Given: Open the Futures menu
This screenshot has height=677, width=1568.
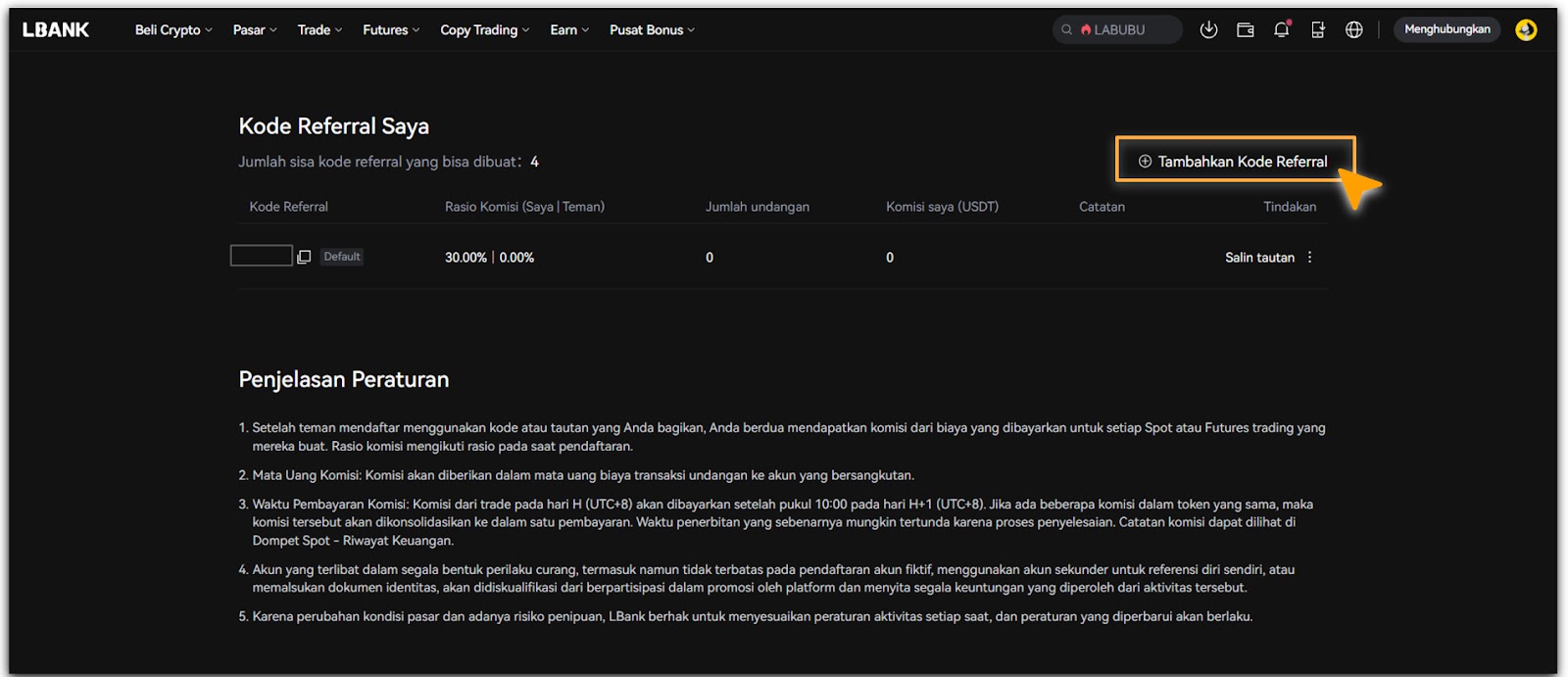Looking at the screenshot, I should (390, 30).
